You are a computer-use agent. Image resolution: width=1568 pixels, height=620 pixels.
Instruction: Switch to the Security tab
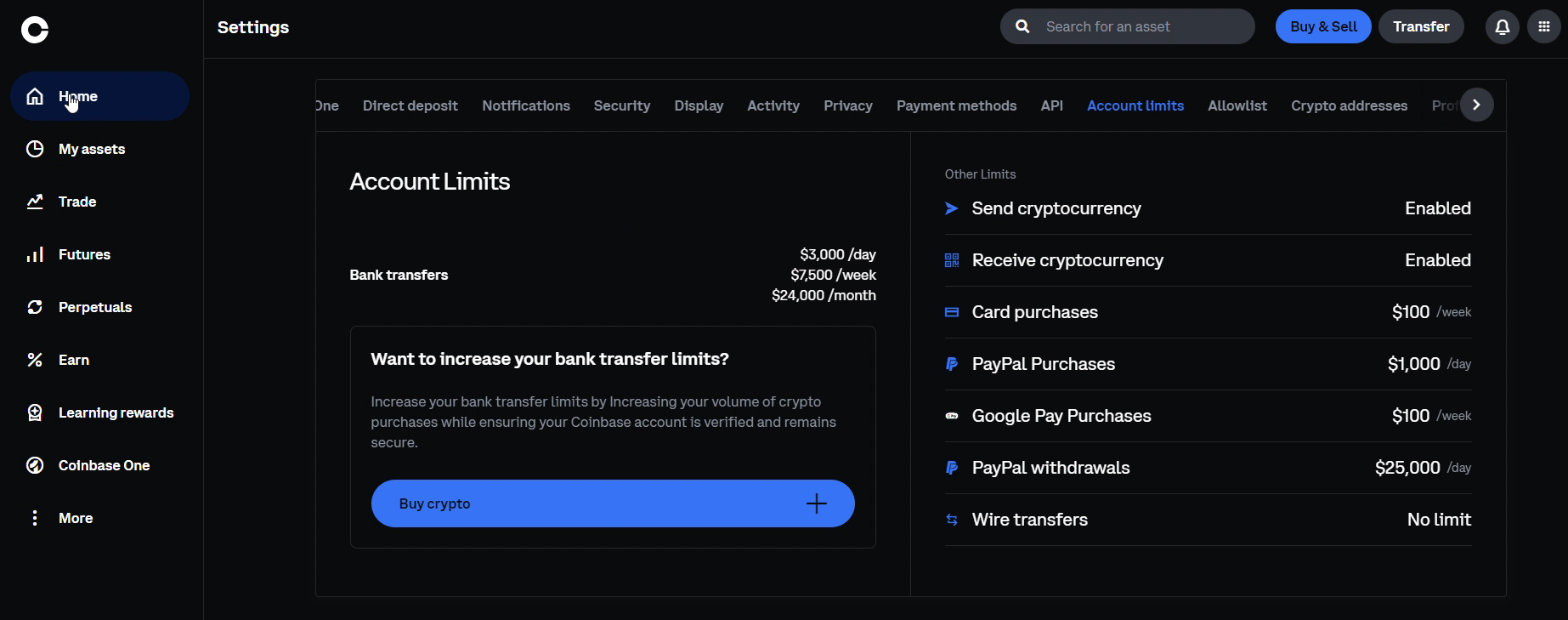pos(621,105)
